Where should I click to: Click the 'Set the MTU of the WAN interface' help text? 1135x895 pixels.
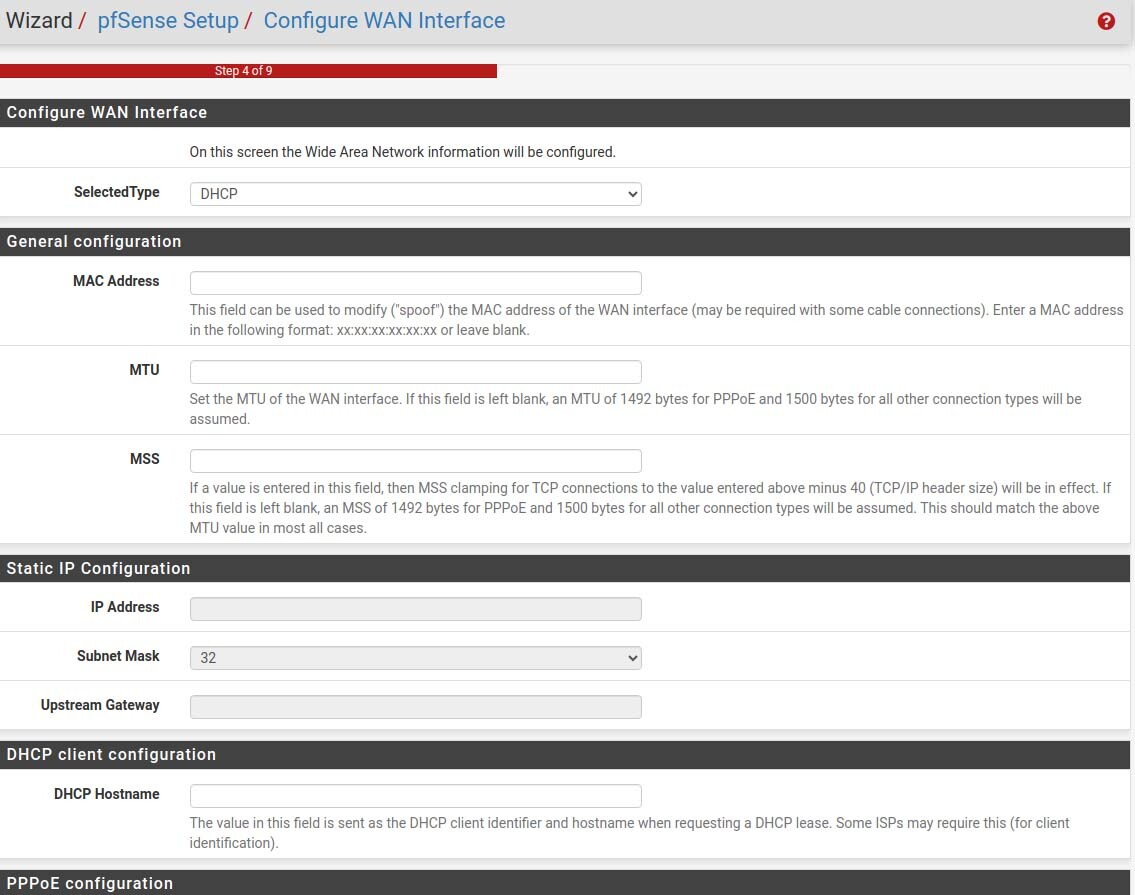[636, 409]
